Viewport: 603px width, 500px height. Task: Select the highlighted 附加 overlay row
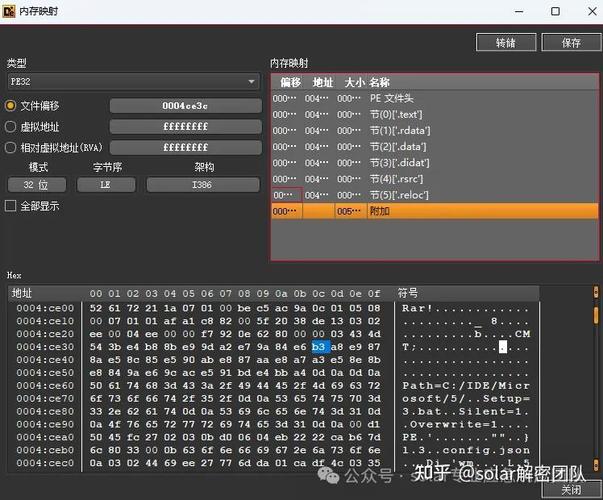coord(435,211)
